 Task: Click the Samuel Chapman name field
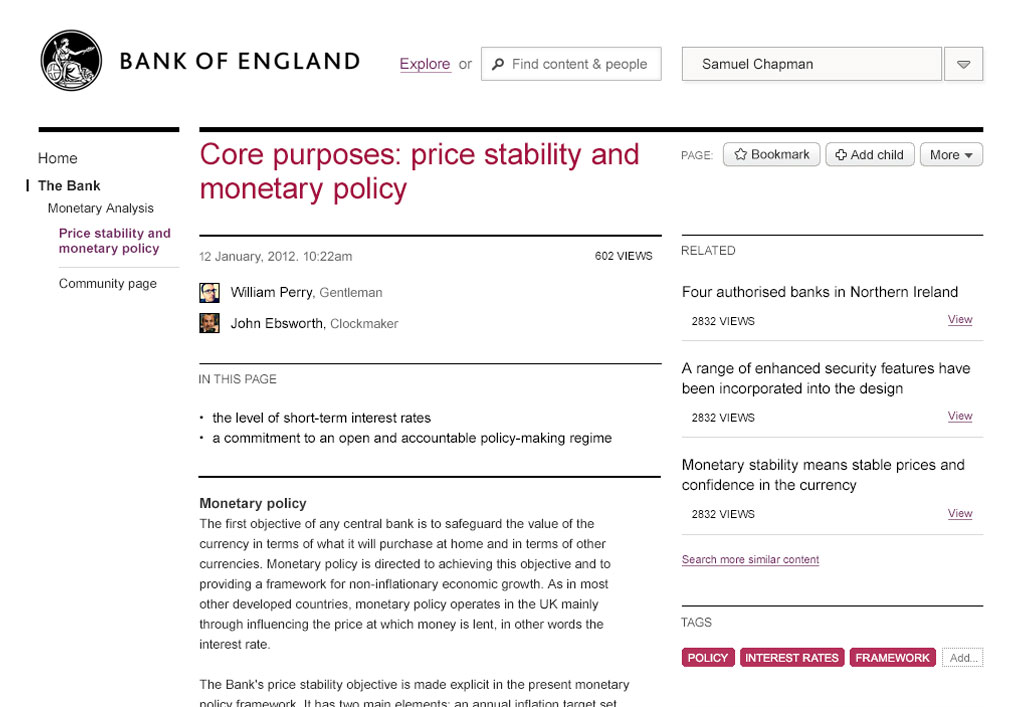811,64
